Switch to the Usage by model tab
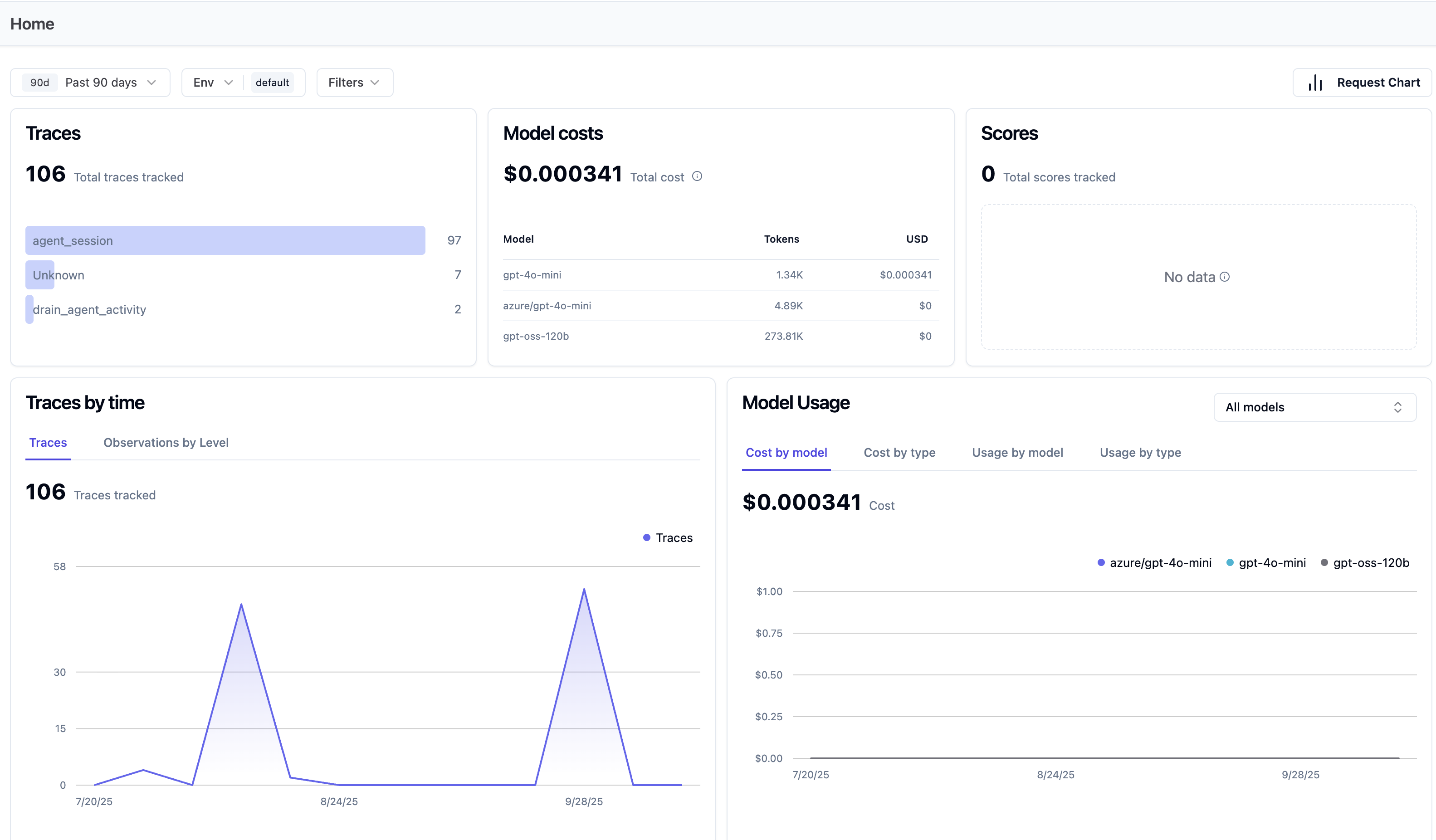 (1017, 453)
